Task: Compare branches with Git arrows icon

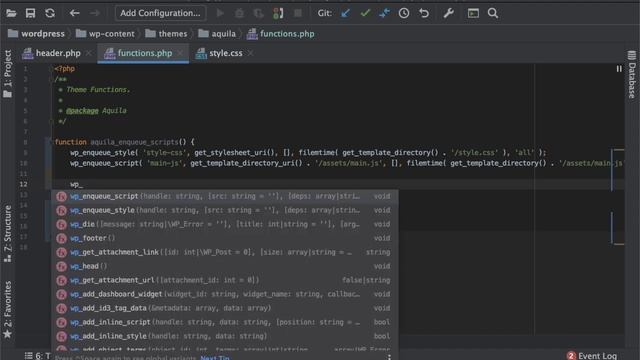Action: point(384,13)
